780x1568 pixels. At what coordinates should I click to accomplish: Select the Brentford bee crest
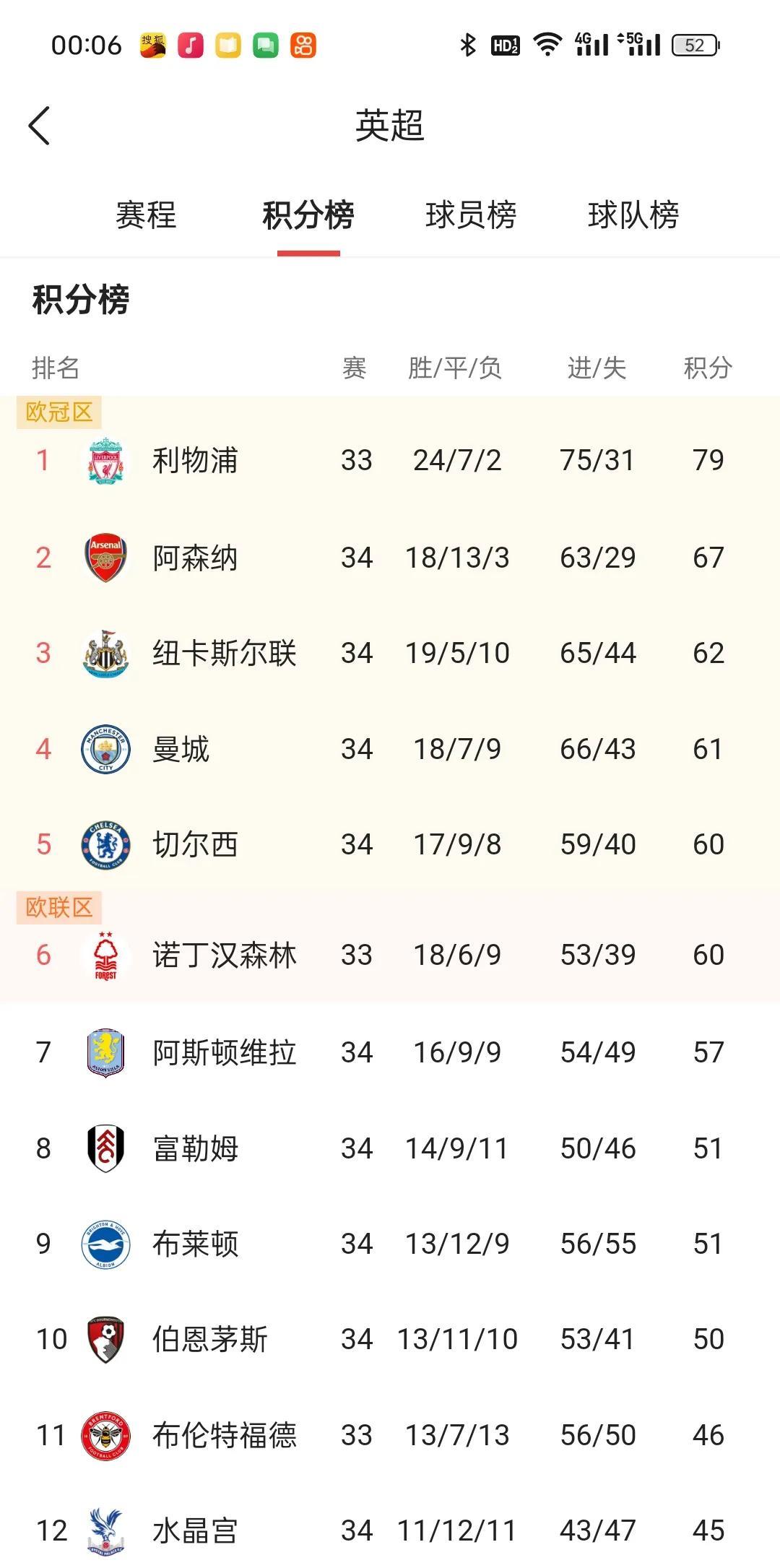click(x=106, y=1435)
